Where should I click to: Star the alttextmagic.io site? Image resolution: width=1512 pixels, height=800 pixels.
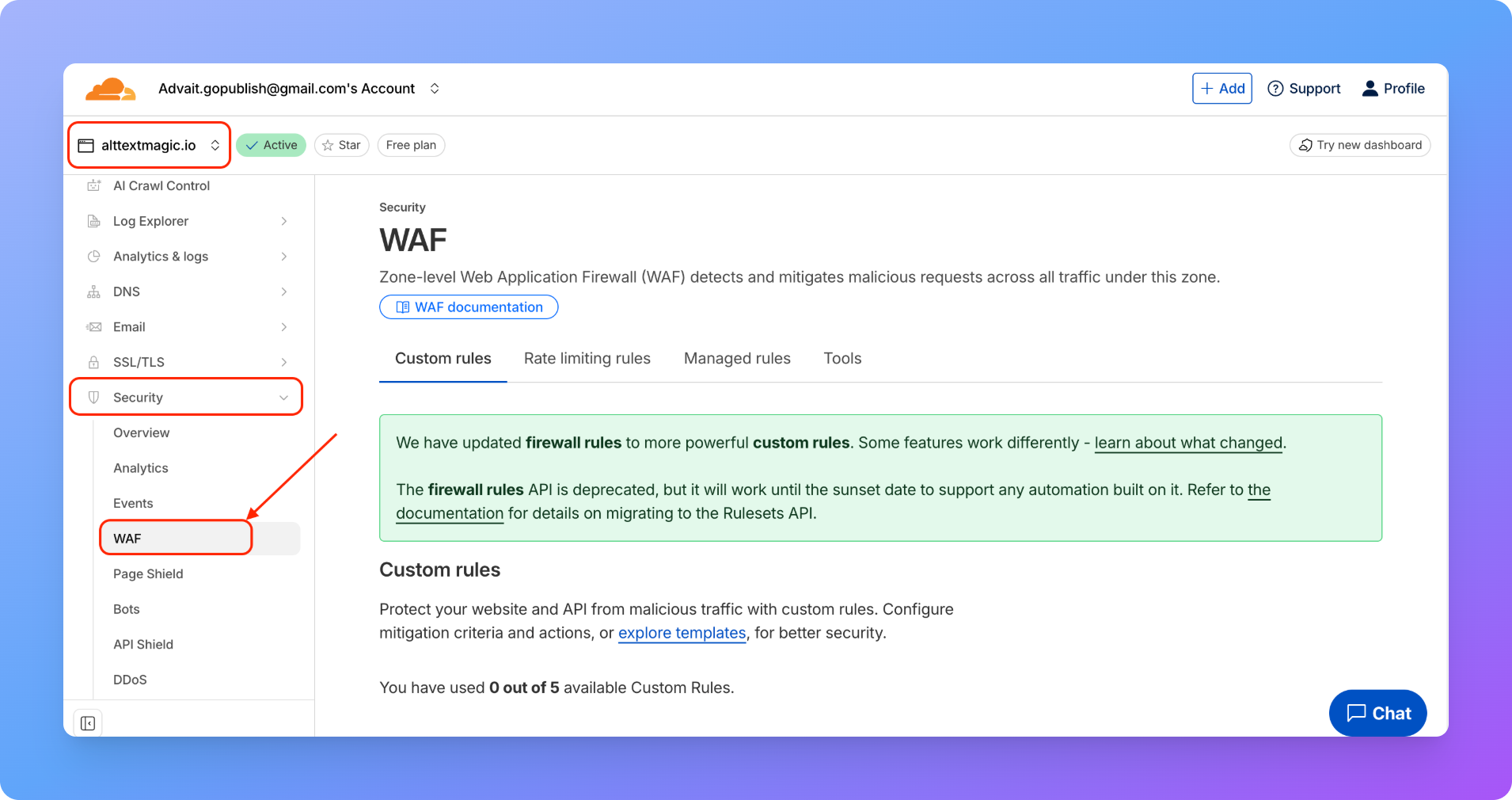341,145
